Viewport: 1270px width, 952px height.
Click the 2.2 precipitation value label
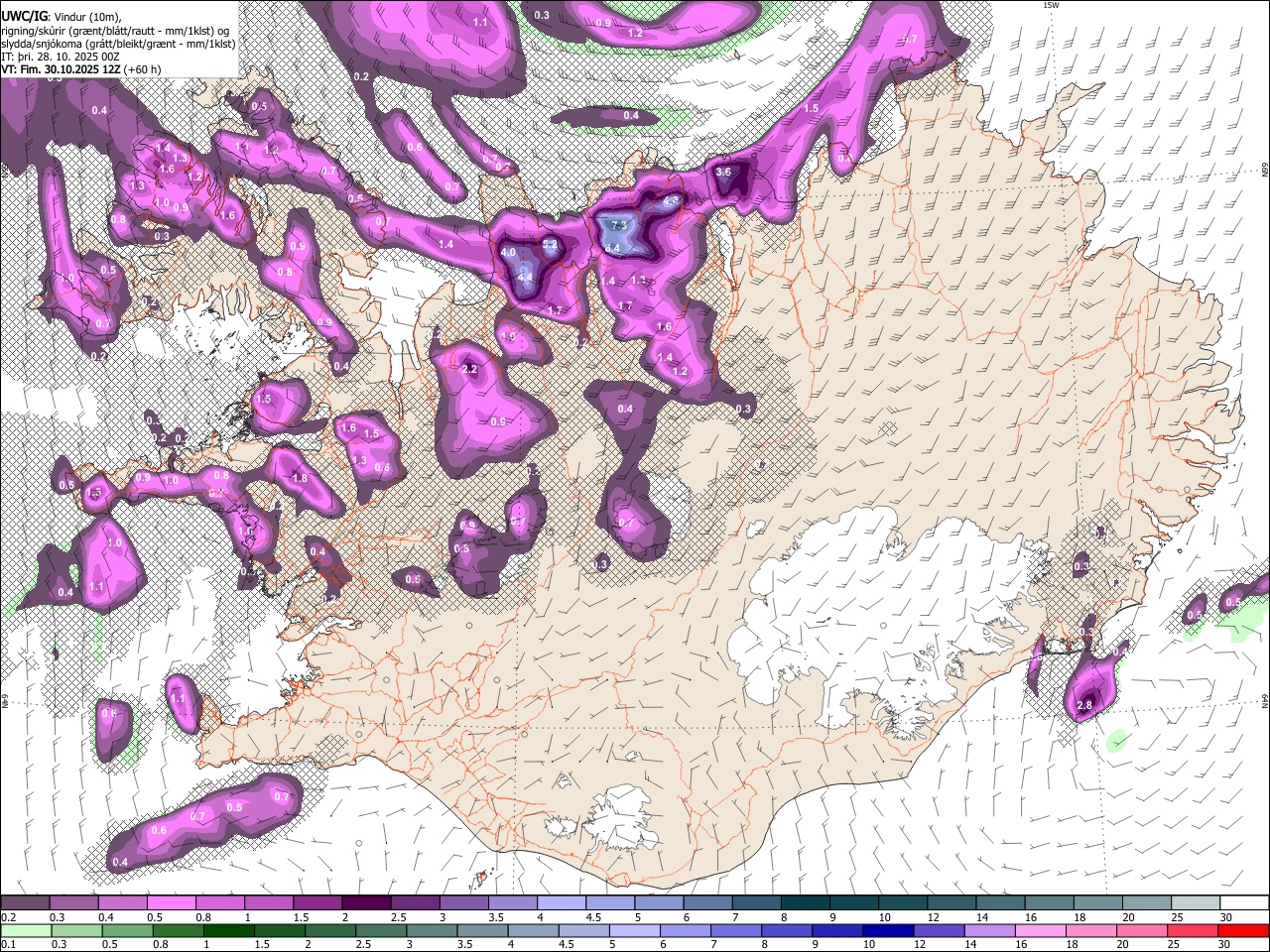(470, 369)
